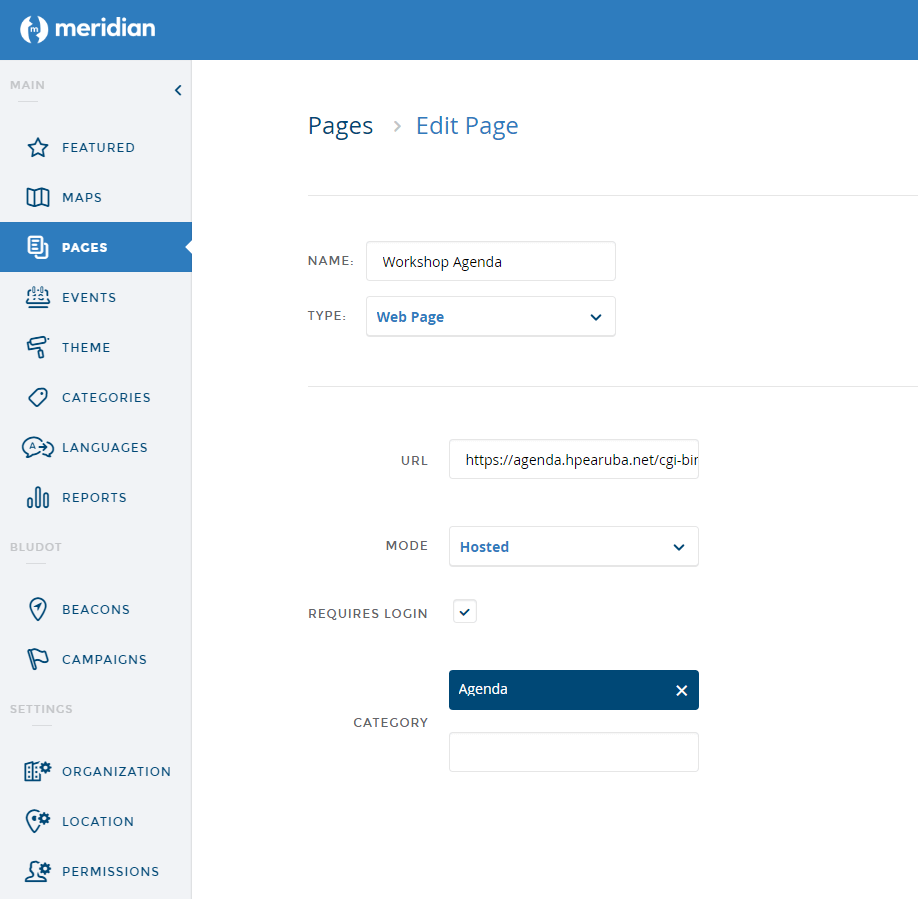Open the Permissions menu item
This screenshot has width=918, height=899.
110,871
